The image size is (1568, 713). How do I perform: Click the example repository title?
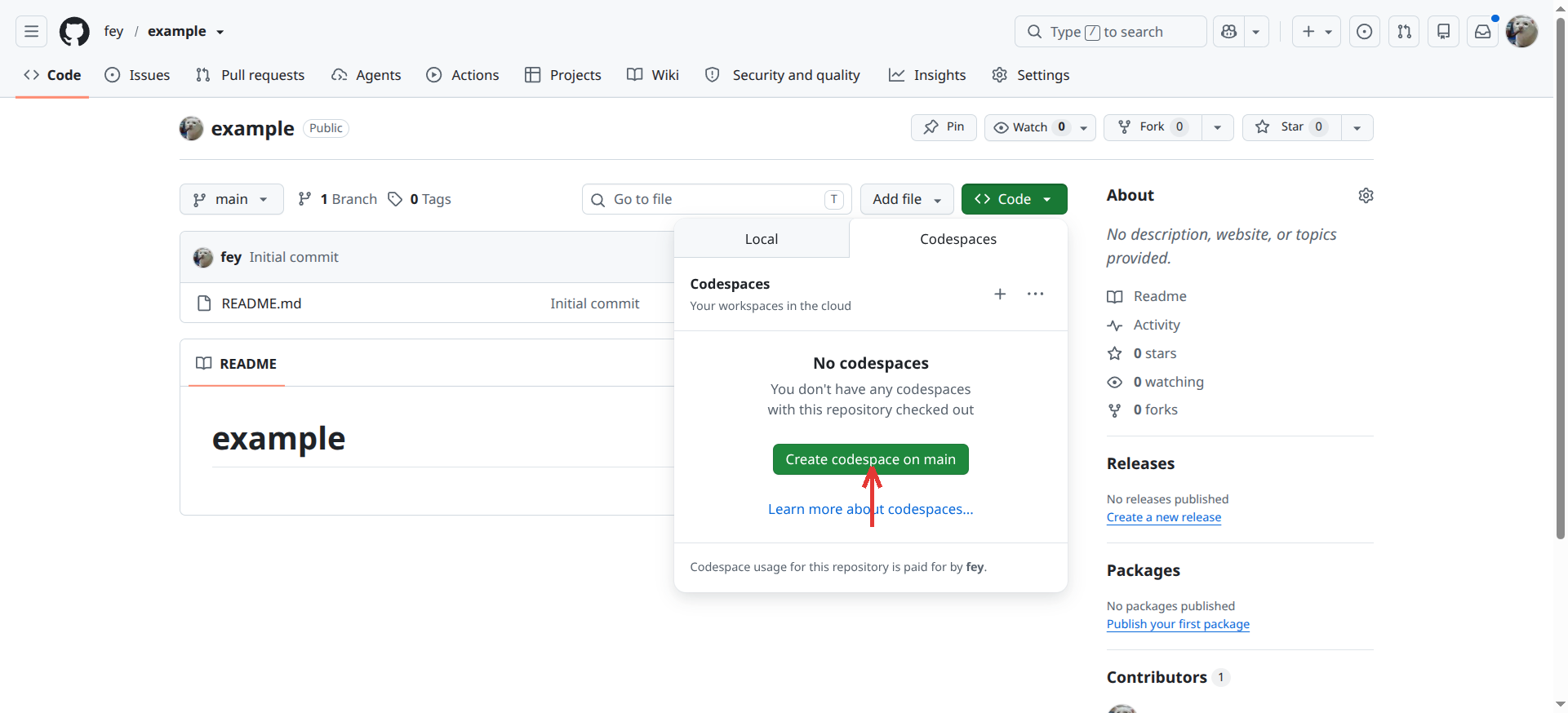(252, 129)
